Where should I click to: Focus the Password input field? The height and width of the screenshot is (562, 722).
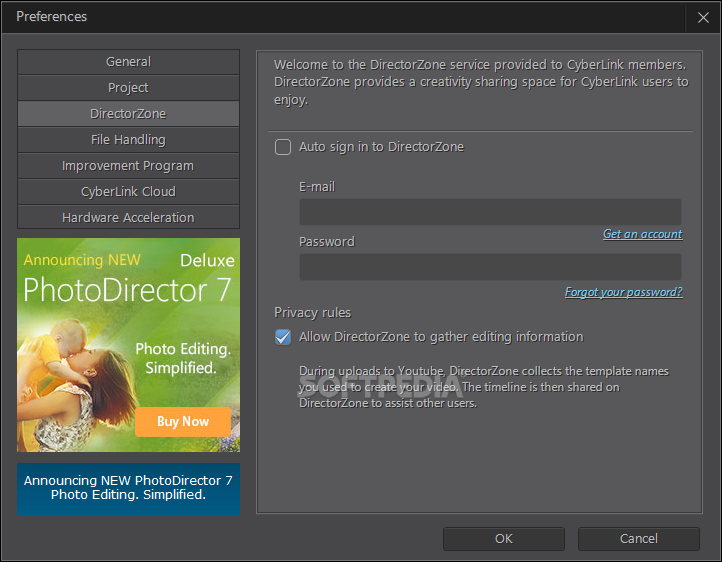(x=490, y=267)
